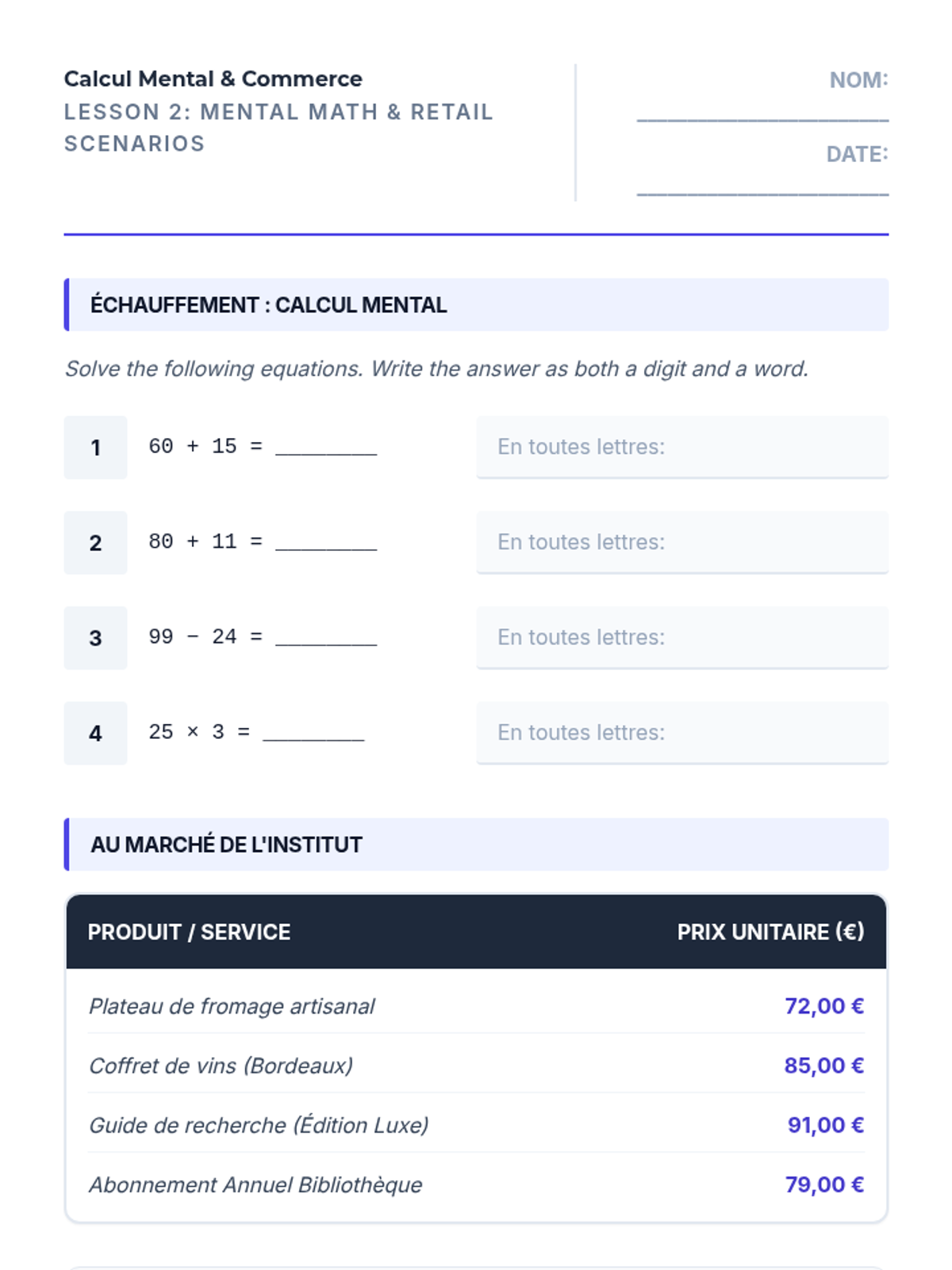Click 'En toutes lettres' box for question 4
The image size is (952, 1270).
(x=681, y=733)
